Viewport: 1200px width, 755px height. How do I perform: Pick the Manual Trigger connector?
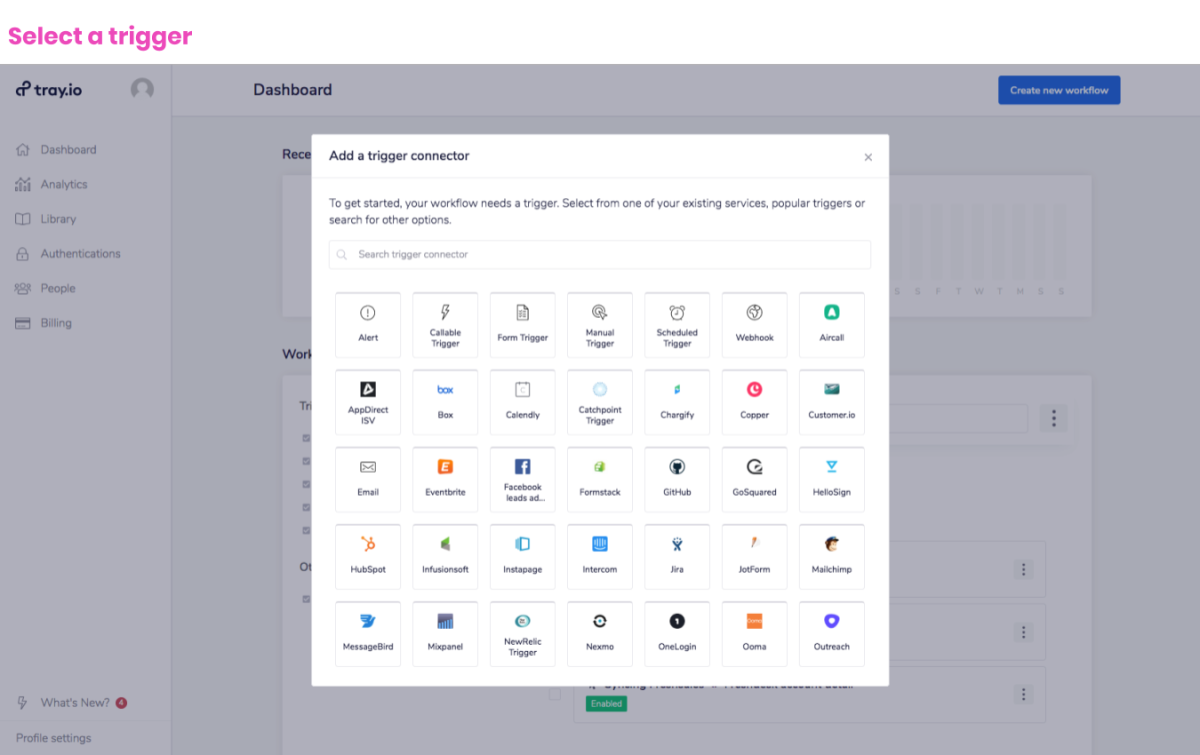599,324
